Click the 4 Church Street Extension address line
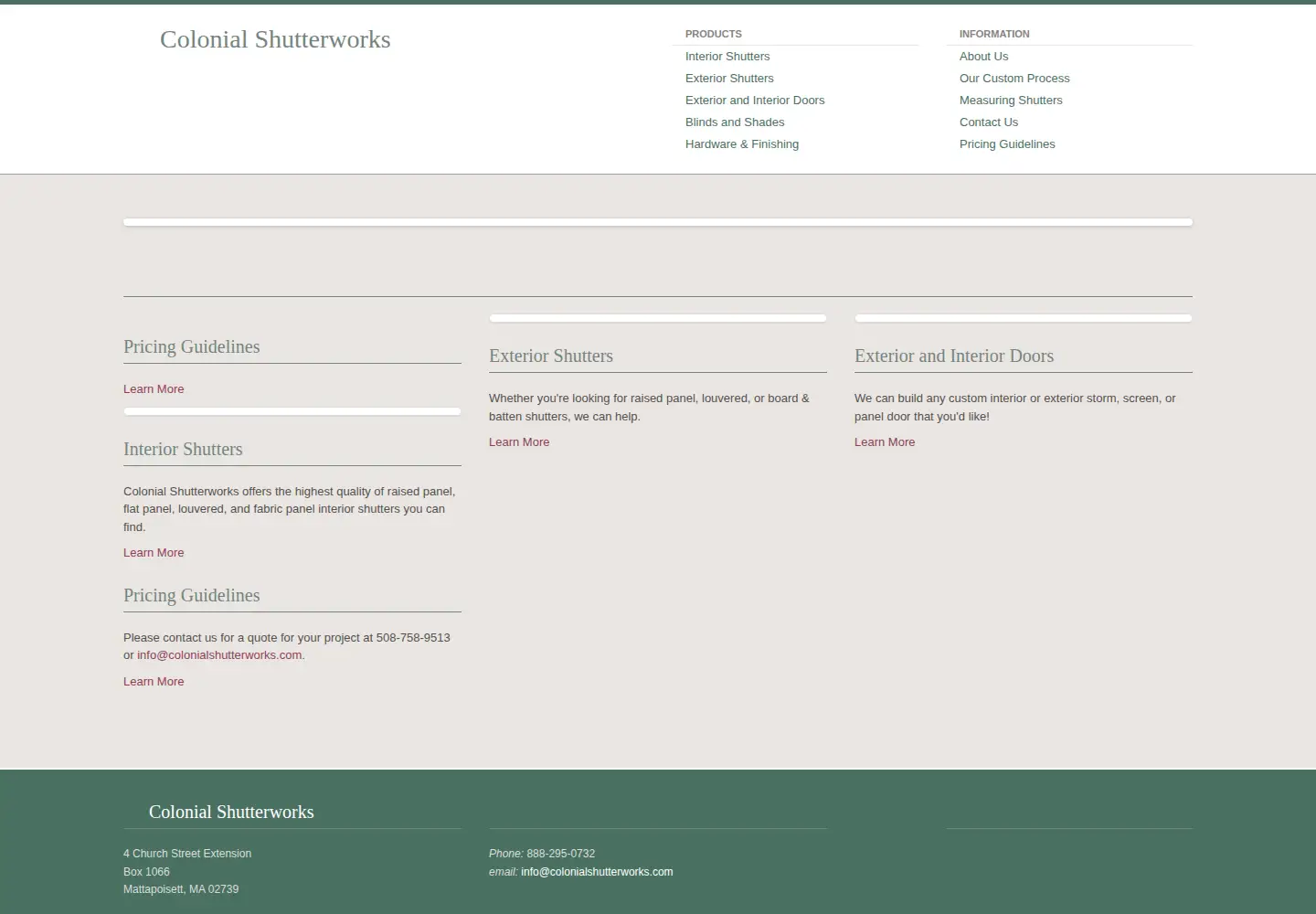The image size is (1316, 914). (x=187, y=853)
